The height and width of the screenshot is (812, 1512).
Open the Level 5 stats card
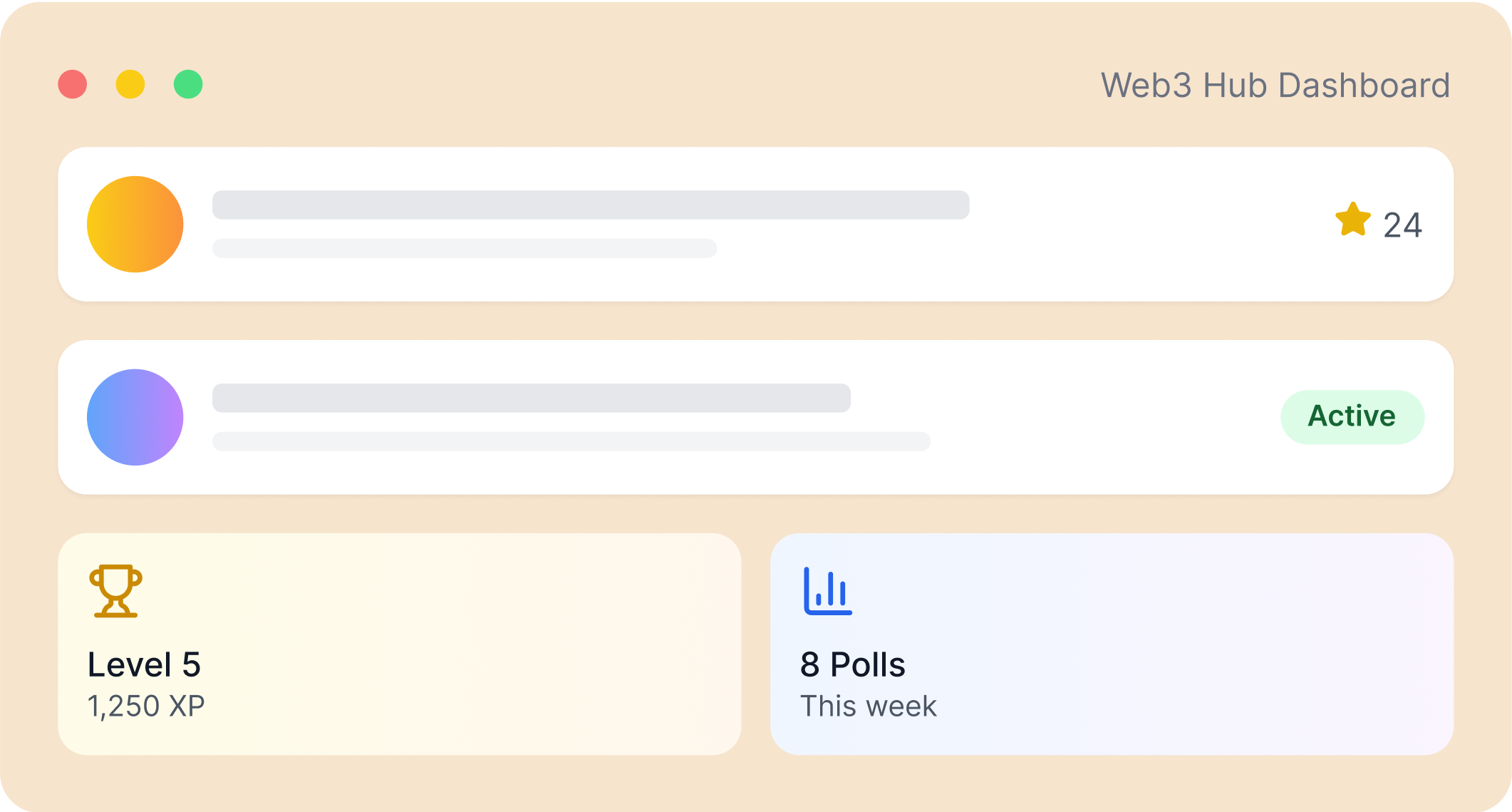[400, 644]
